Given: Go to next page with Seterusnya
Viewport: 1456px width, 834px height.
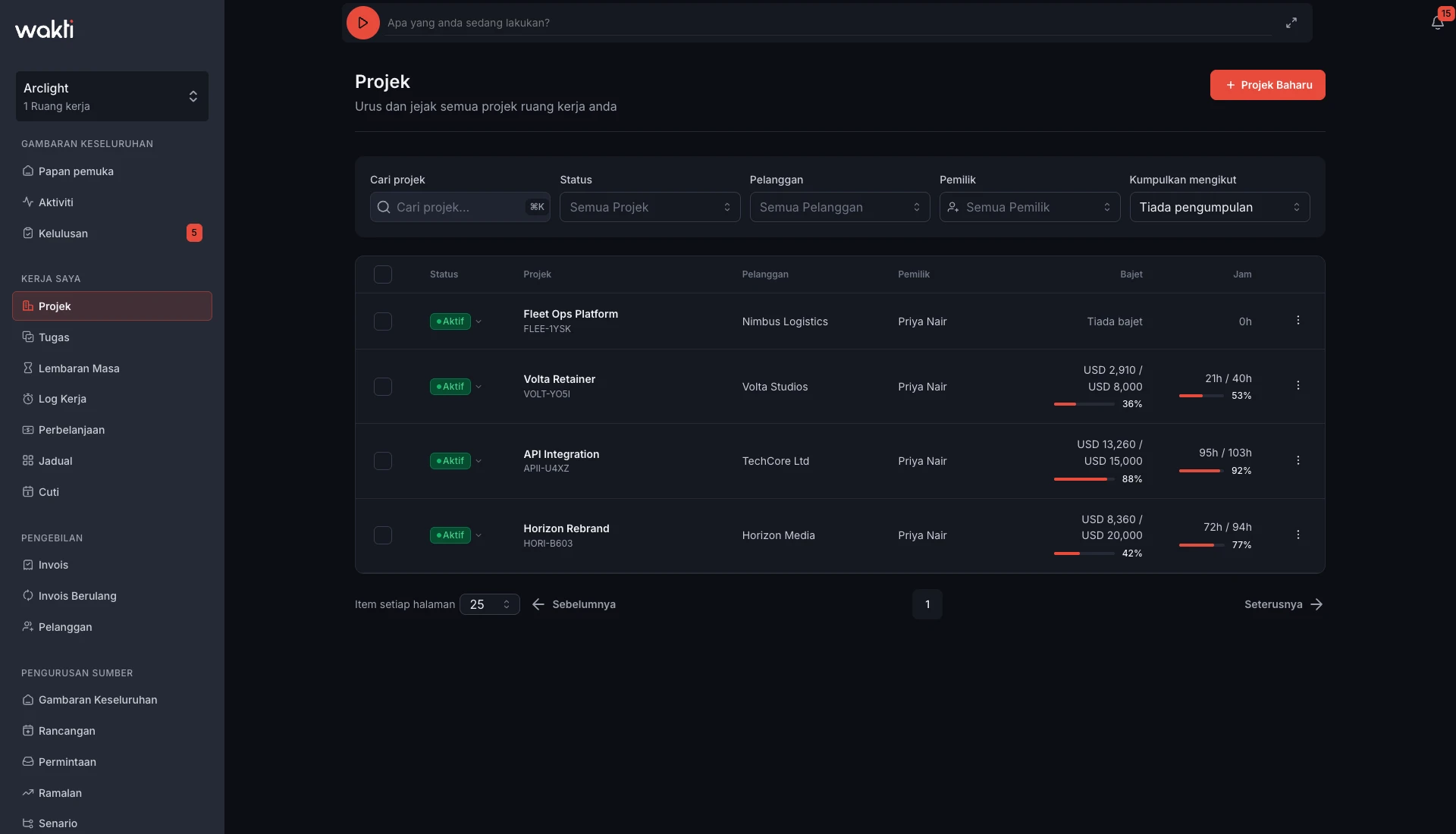Looking at the screenshot, I should tap(1284, 604).
